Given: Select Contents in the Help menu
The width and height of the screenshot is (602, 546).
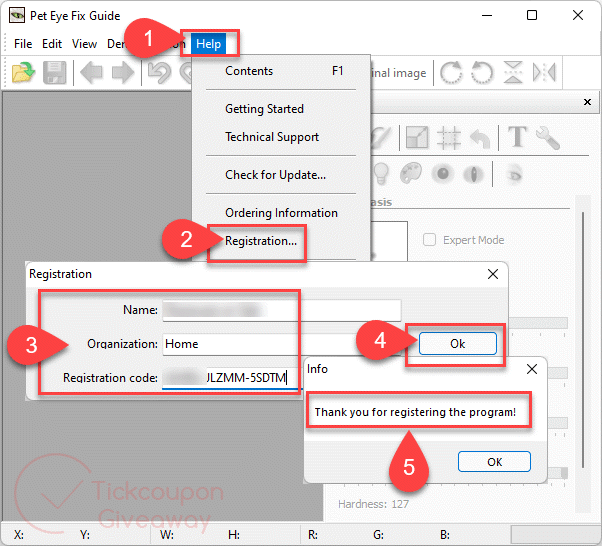Looking at the screenshot, I should tap(281, 71).
